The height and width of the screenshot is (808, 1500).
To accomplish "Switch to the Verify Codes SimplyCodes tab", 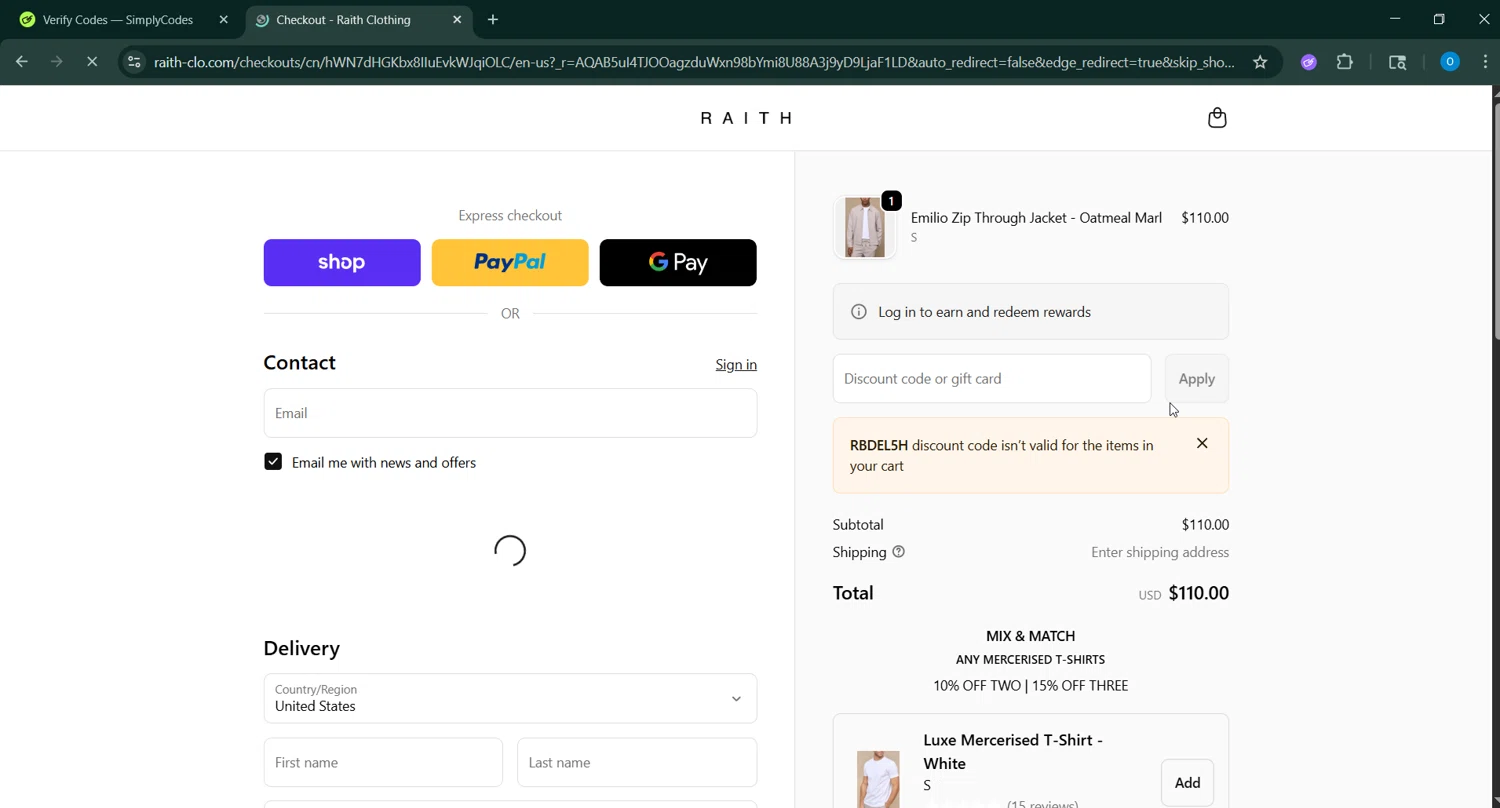I will [122, 20].
